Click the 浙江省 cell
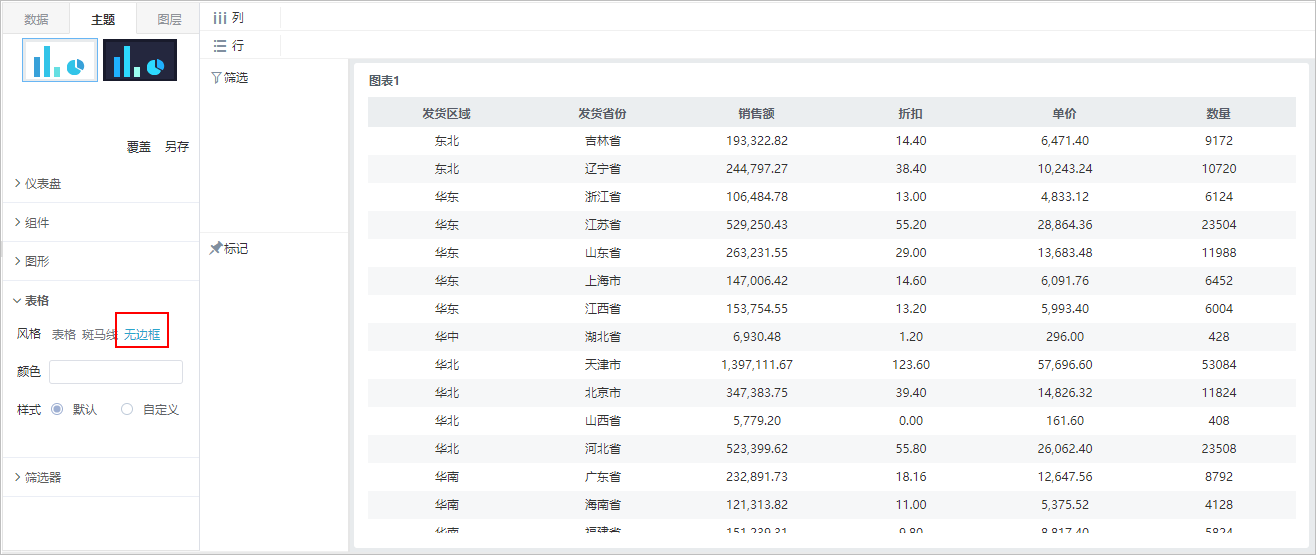This screenshot has width=1316, height=555. click(603, 197)
